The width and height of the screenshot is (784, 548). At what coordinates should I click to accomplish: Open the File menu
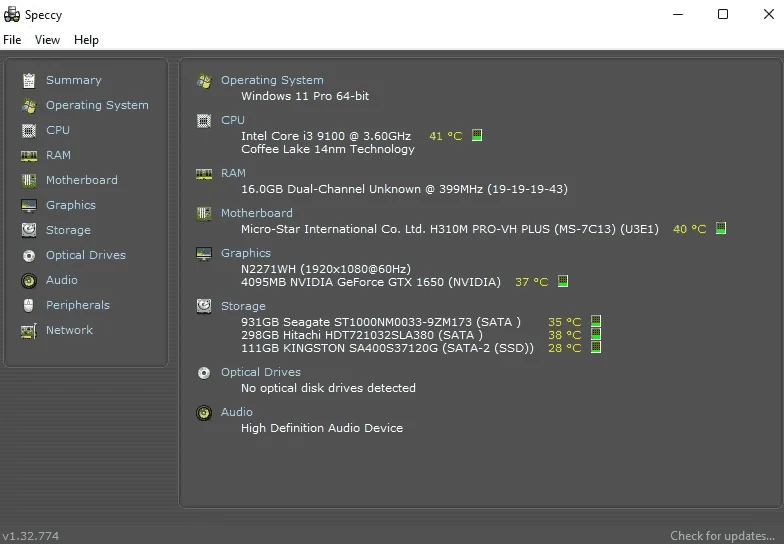12,40
